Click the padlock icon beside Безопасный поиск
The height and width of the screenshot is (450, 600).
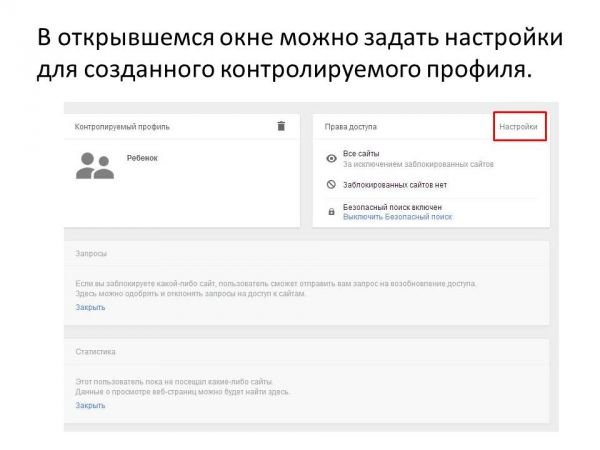pos(332,211)
